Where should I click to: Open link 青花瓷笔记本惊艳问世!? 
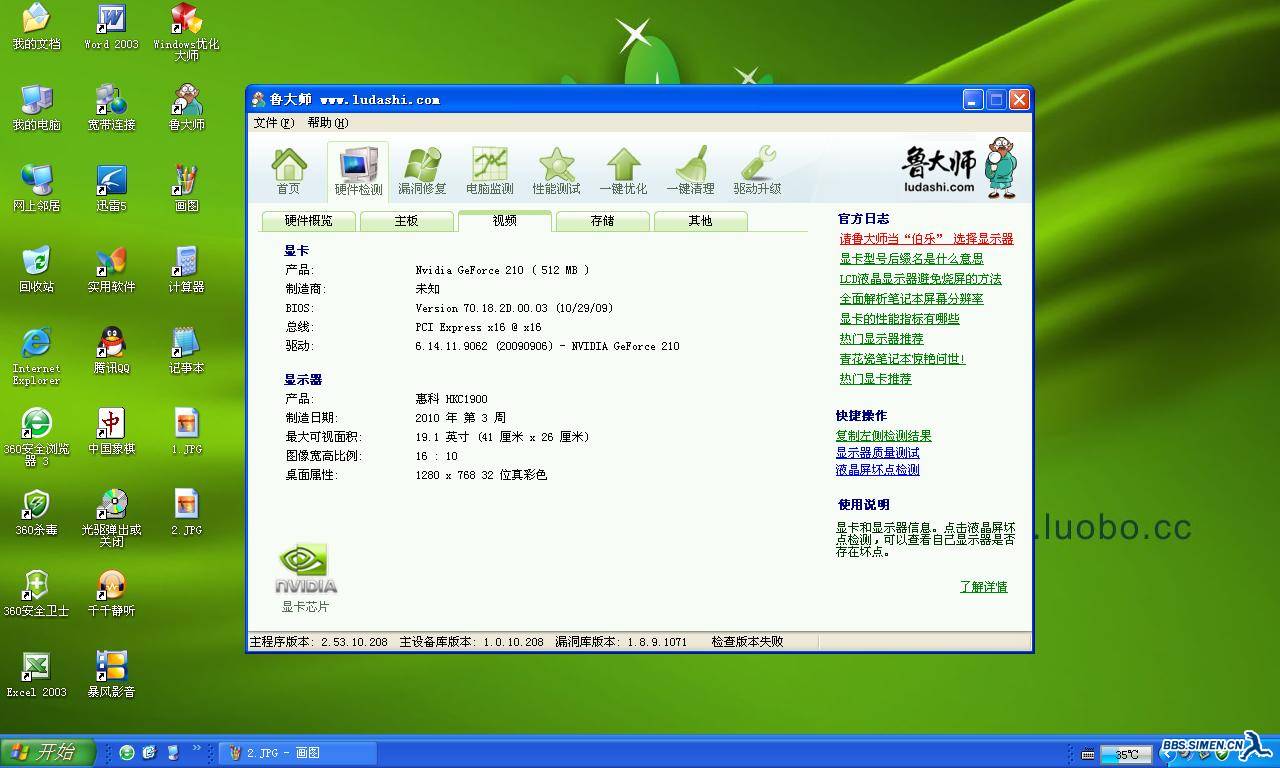902,359
